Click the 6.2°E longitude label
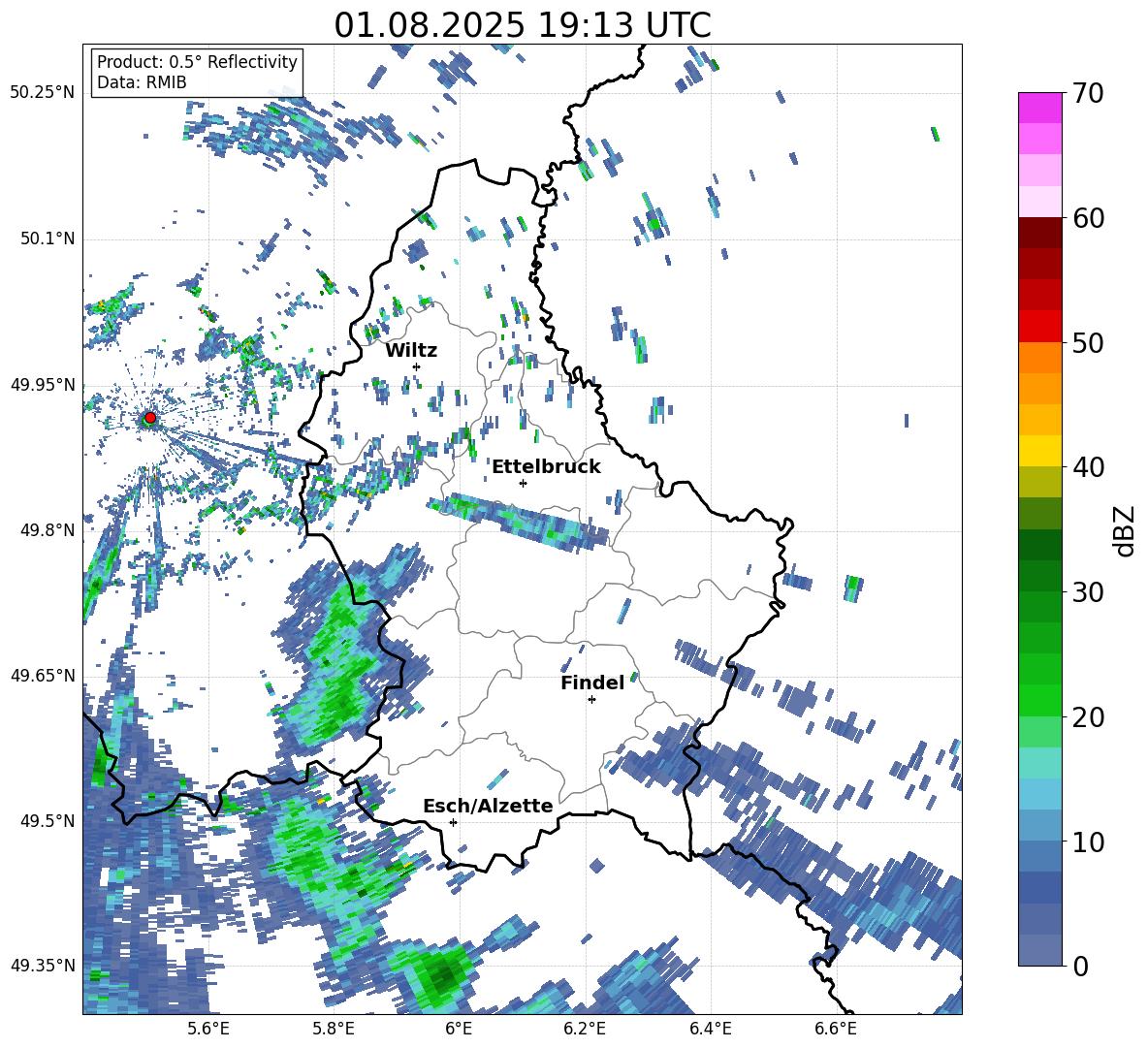This screenshot has width=1148, height=1048. (585, 1029)
